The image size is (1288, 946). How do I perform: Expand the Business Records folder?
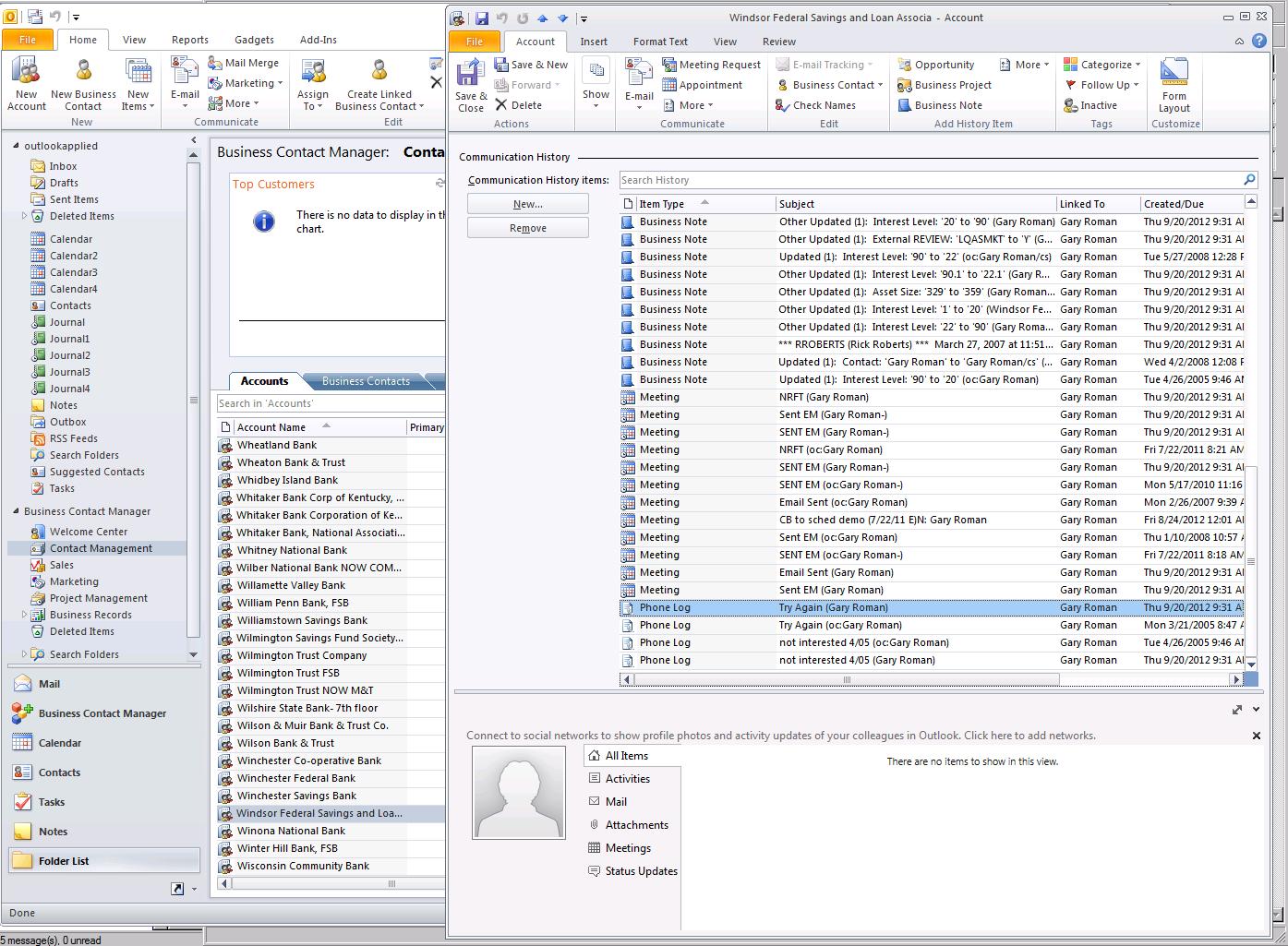pos(24,615)
